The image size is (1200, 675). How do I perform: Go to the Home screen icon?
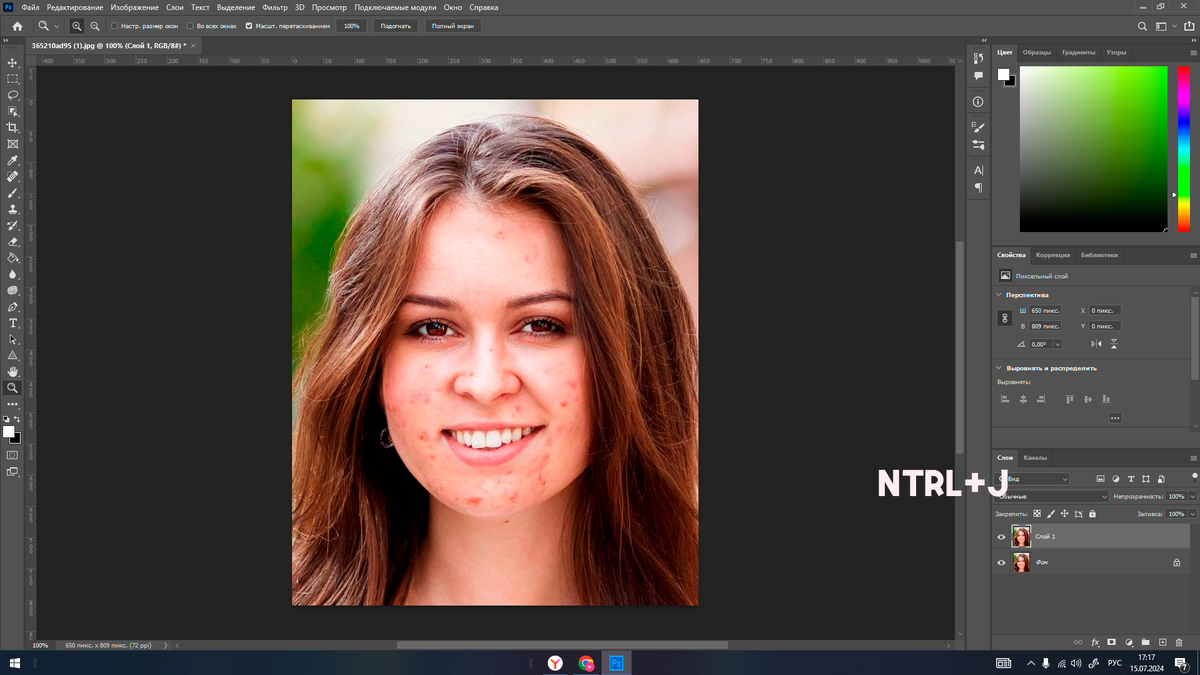(17, 26)
